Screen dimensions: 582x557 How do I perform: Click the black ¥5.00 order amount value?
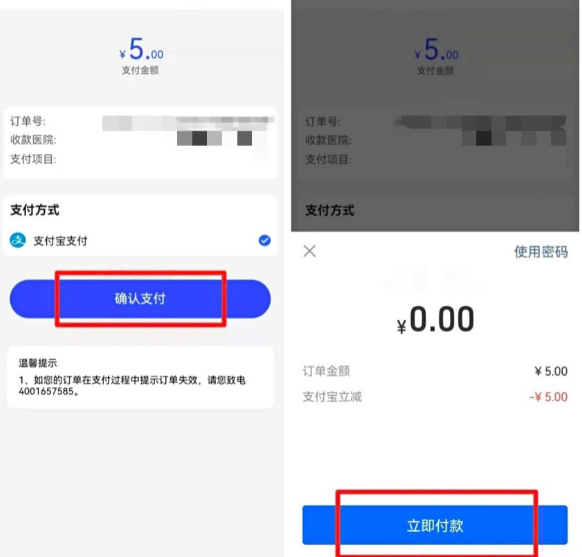tap(551, 371)
